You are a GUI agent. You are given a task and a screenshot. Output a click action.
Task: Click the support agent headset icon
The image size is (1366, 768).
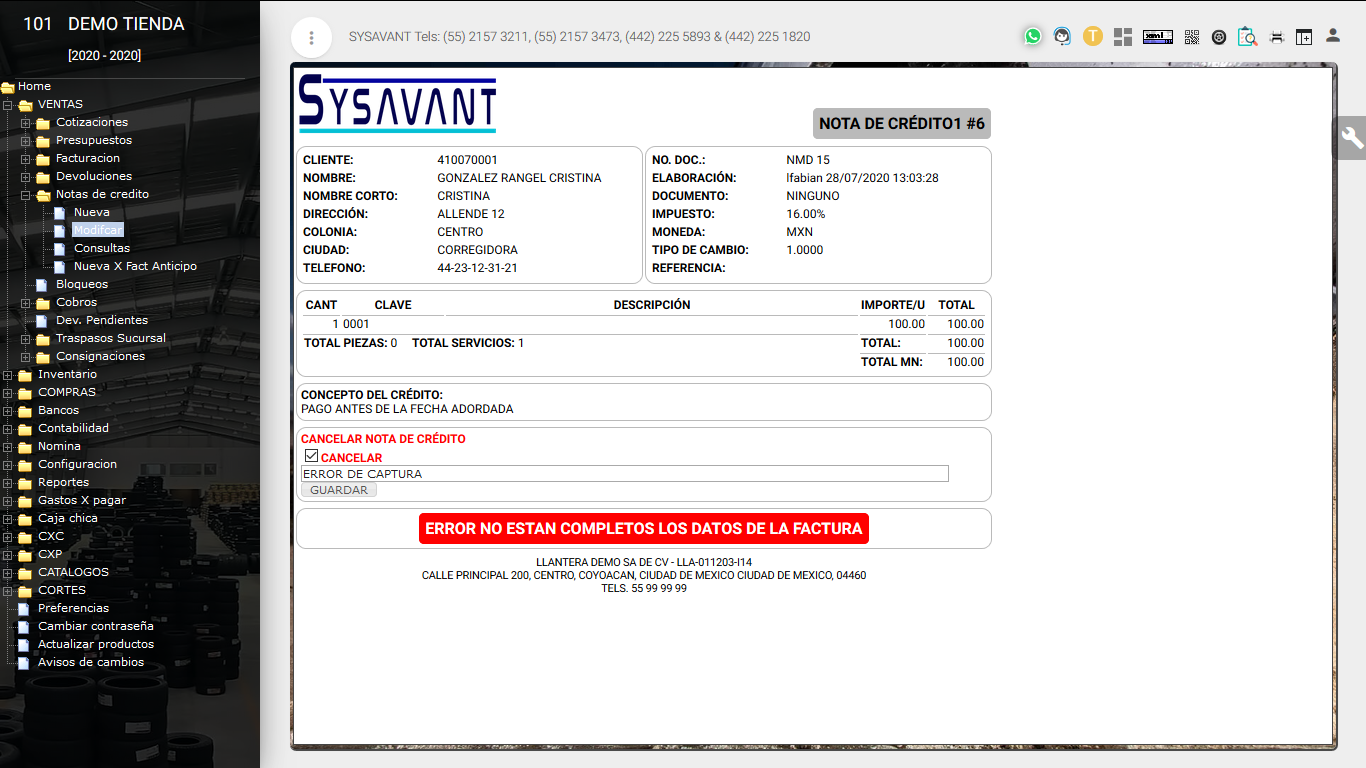(1062, 37)
